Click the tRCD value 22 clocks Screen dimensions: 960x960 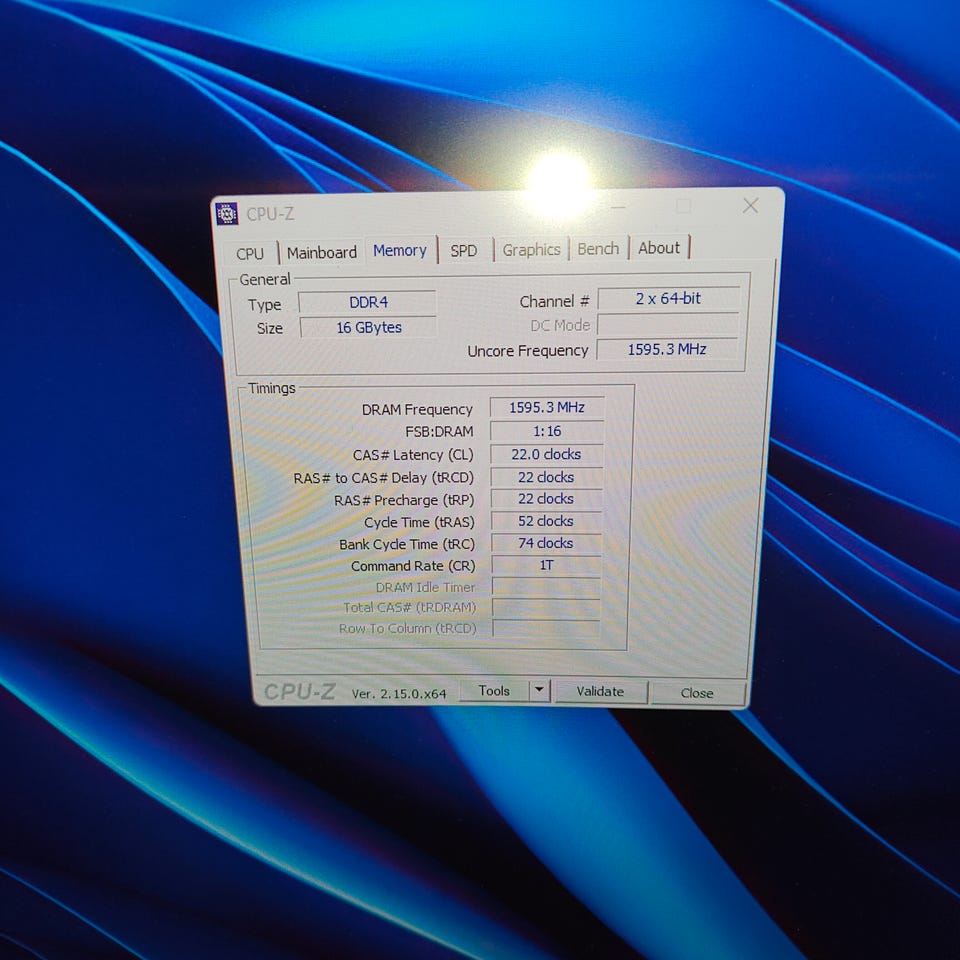[x=547, y=477]
